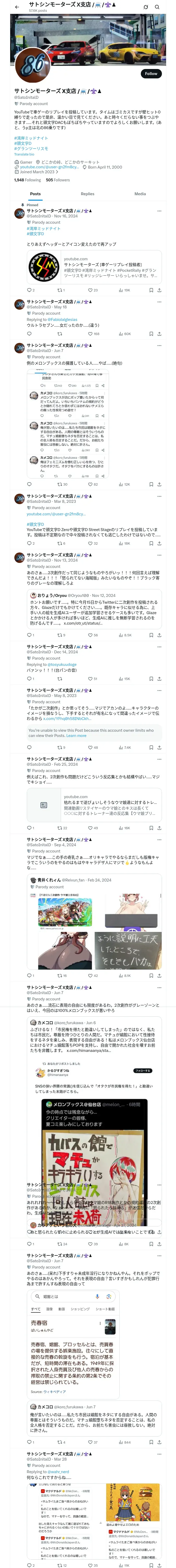
Task: Open more menu on the May 18 reply
Action: (x=159, y=302)
